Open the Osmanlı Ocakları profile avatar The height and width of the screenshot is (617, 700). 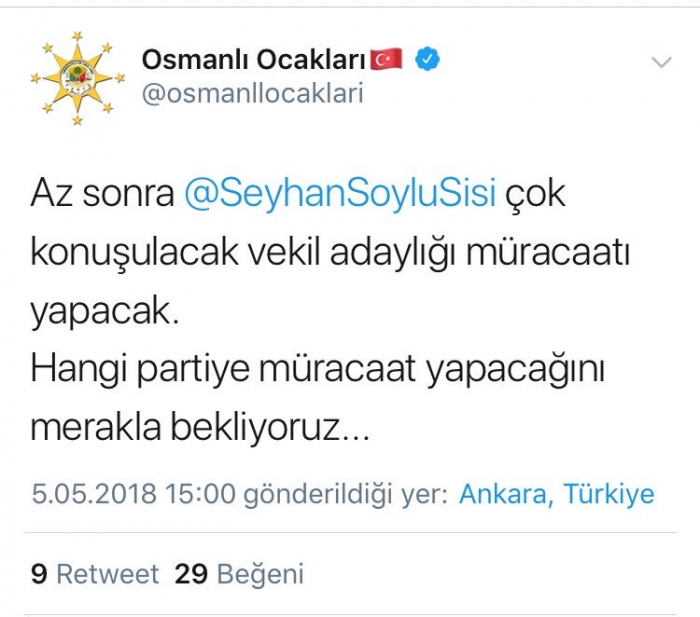[x=77, y=78]
